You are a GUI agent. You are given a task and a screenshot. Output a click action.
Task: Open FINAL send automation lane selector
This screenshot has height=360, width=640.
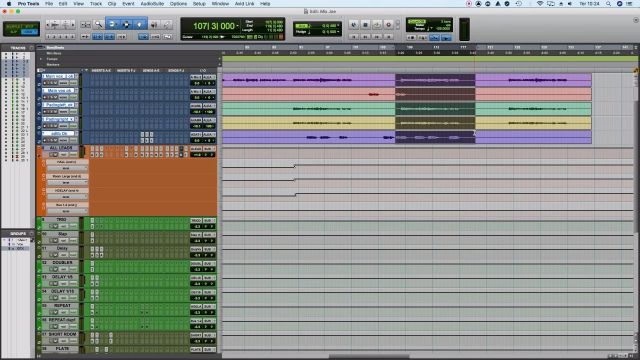point(66,168)
